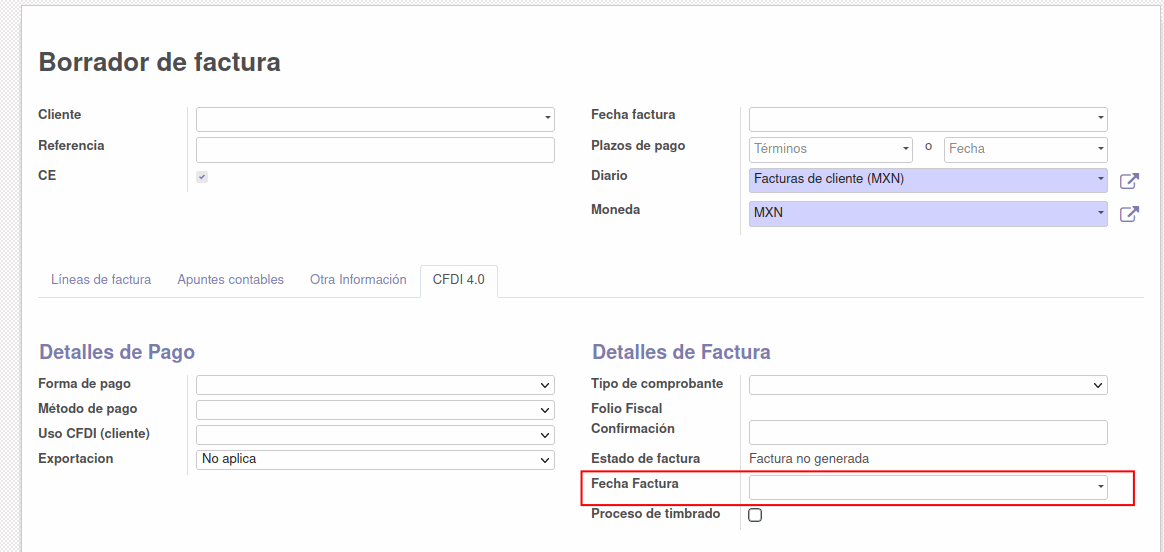
Task: Select the Exportacion dropdown showing No aplica
Action: [375, 459]
